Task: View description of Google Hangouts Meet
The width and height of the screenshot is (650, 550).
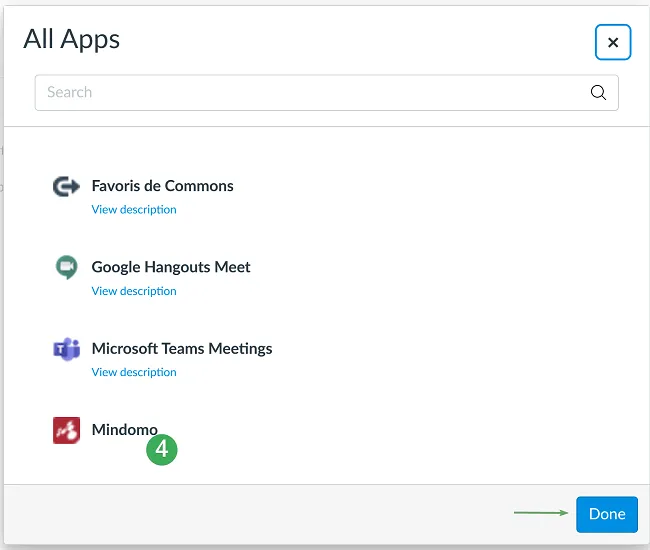Action: (134, 291)
